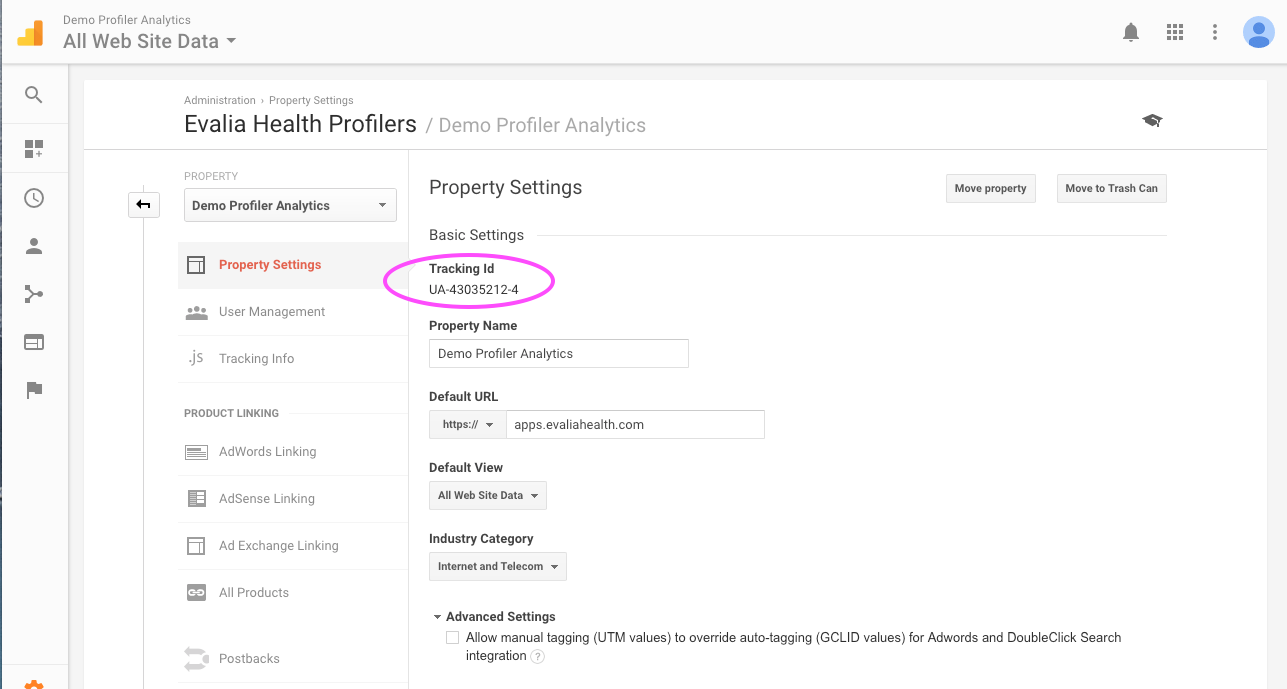Viewport: 1287px width, 689px height.
Task: Click the AdSense Linking icon
Action: point(196,499)
